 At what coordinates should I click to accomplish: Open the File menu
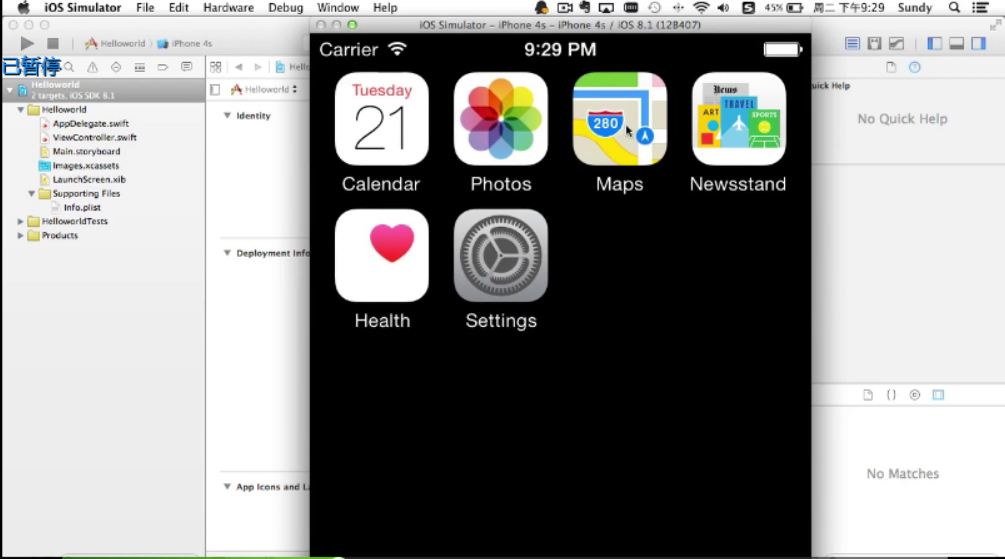[x=145, y=8]
